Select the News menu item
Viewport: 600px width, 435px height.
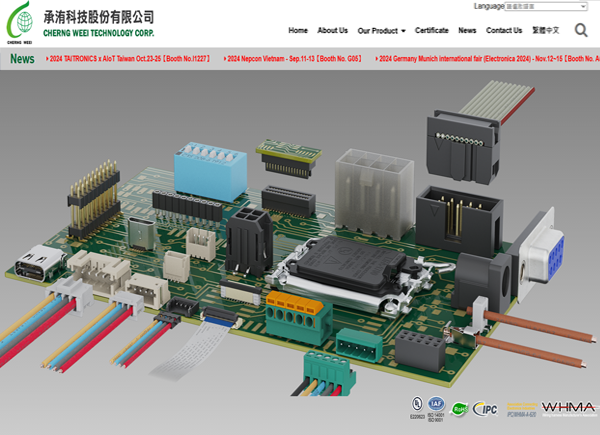point(467,31)
